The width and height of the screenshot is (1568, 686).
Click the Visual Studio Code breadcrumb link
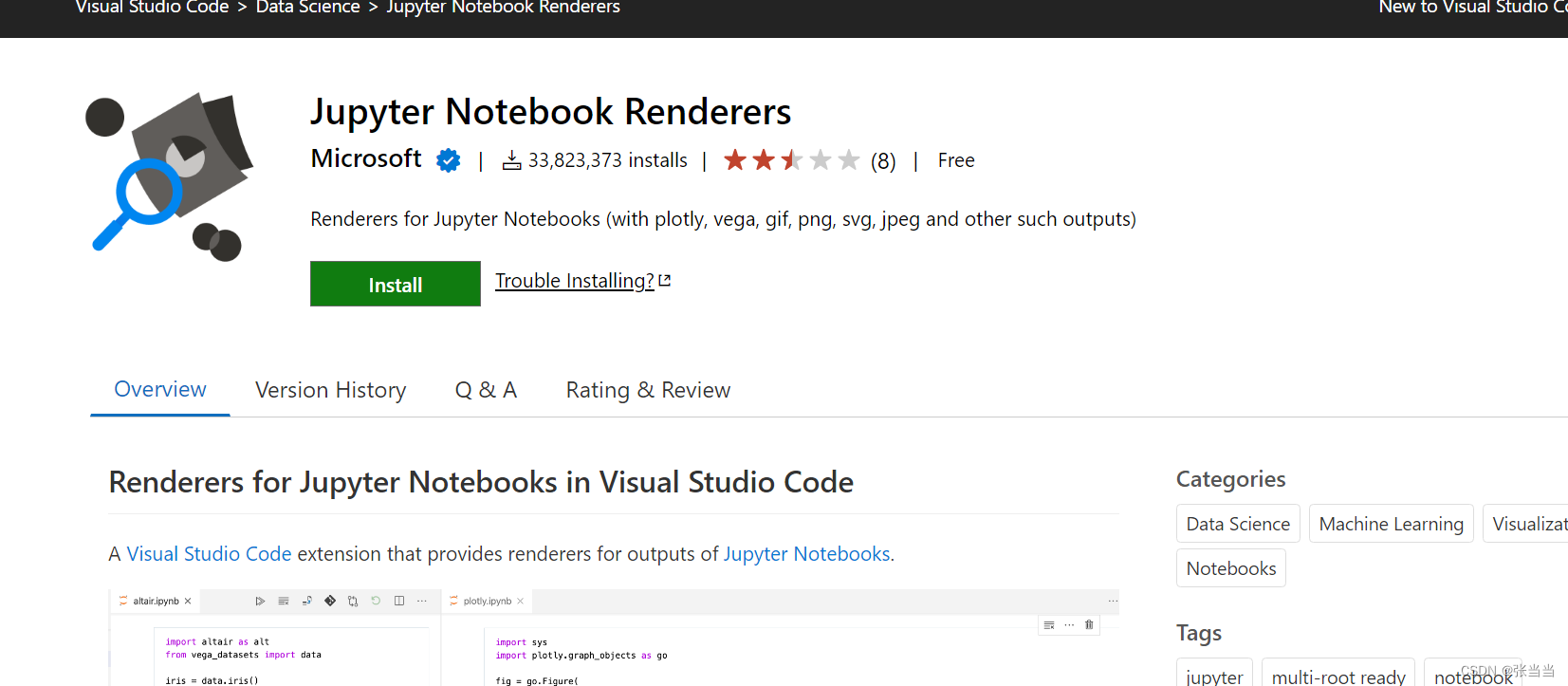coord(152,8)
